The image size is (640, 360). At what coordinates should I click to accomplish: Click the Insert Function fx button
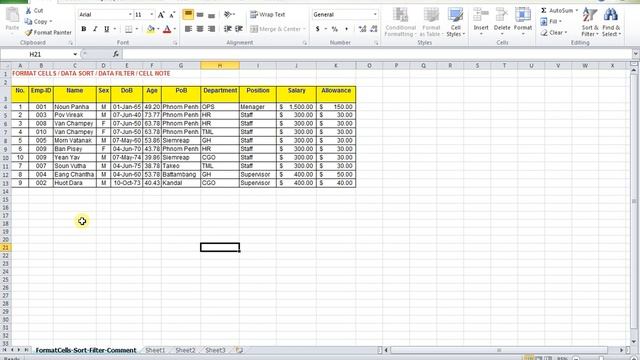pos(116,54)
